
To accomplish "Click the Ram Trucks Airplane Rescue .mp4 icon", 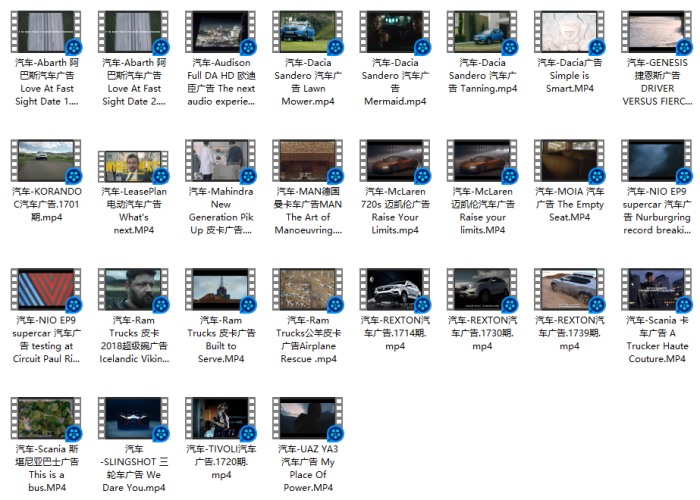I will [x=308, y=289].
